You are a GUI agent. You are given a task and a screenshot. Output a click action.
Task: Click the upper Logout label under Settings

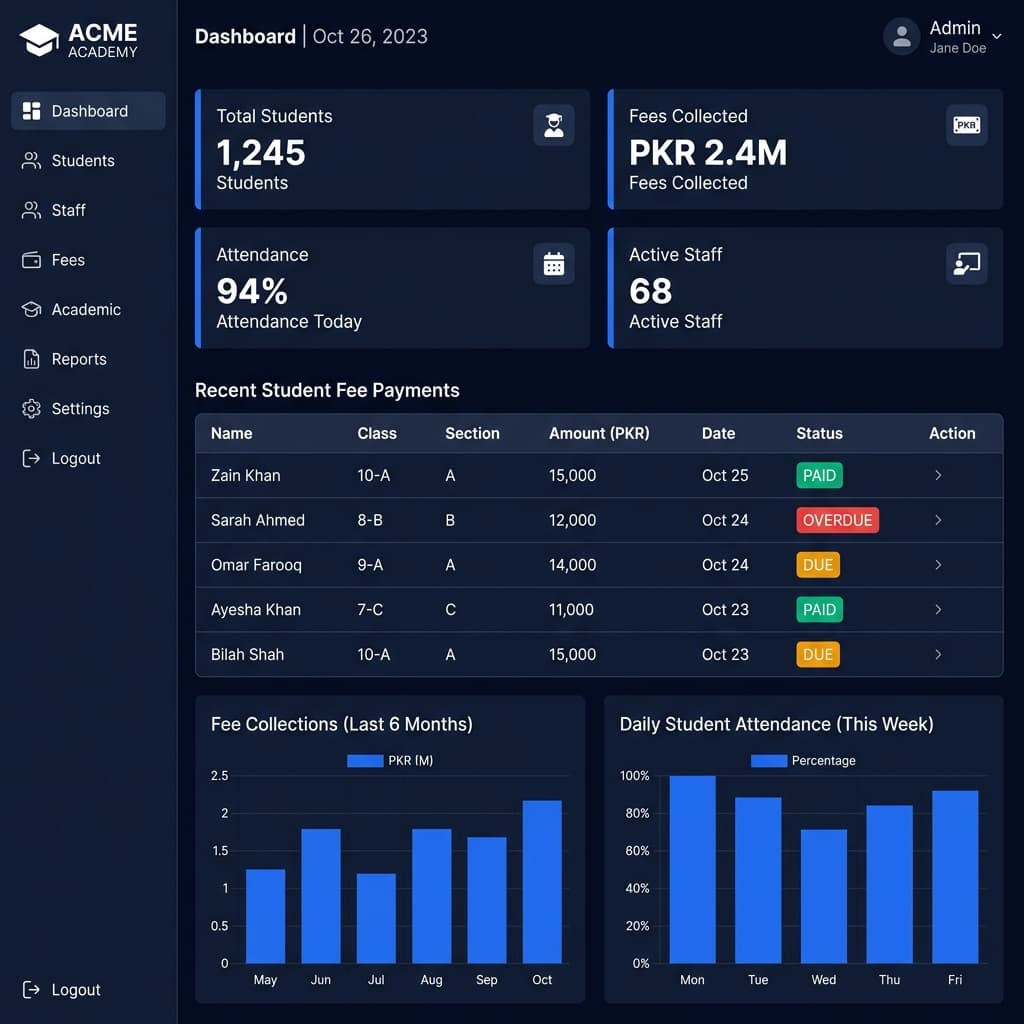76,458
